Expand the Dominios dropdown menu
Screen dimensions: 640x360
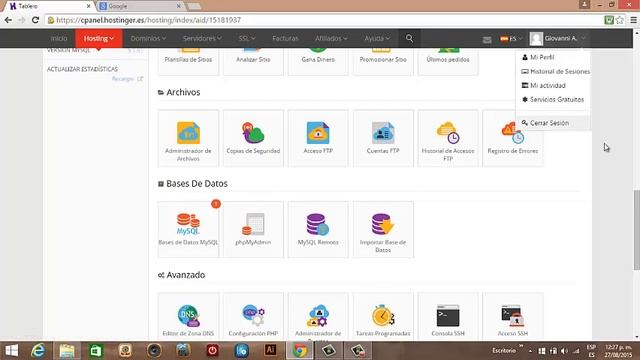tap(148, 38)
